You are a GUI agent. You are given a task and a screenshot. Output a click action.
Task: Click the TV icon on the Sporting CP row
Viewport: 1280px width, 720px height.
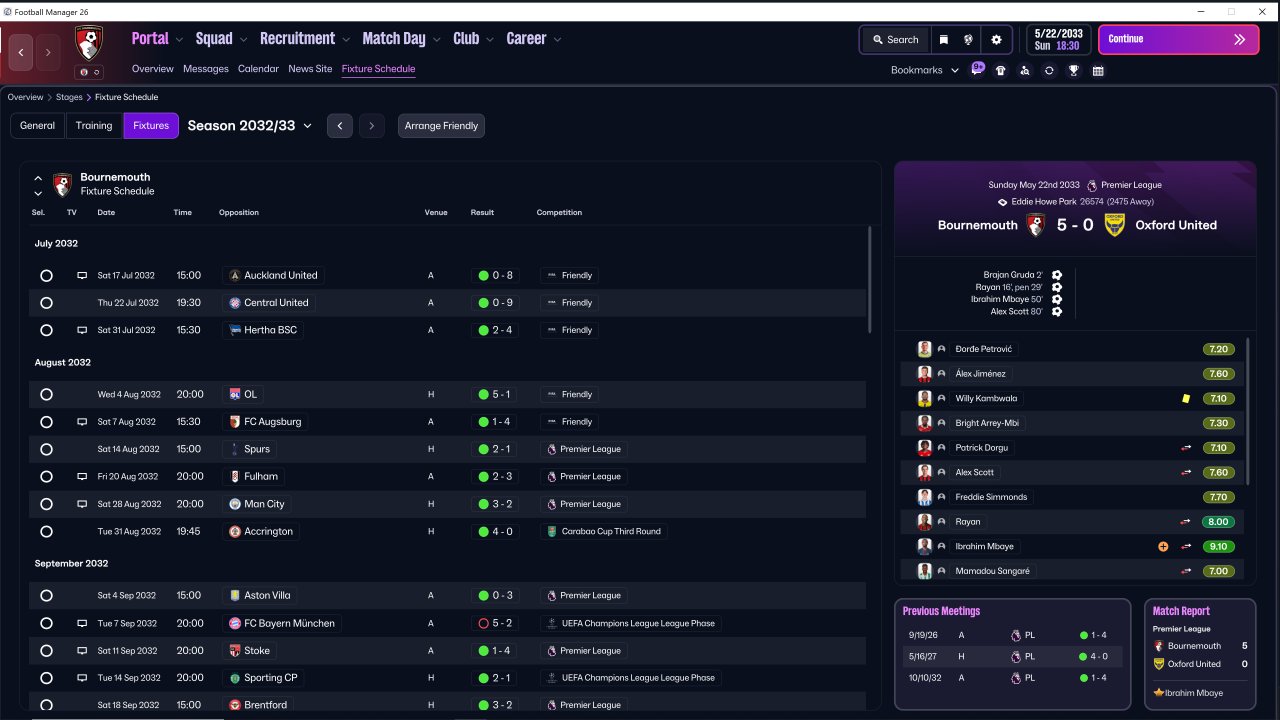click(x=82, y=678)
